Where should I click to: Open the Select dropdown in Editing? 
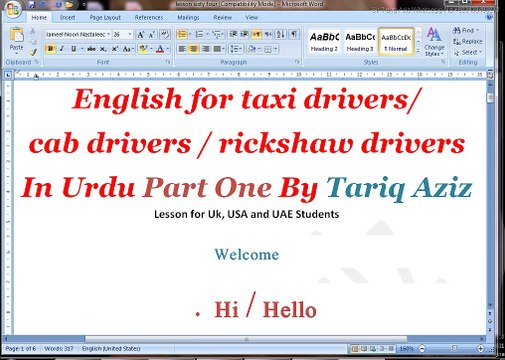coord(467,52)
